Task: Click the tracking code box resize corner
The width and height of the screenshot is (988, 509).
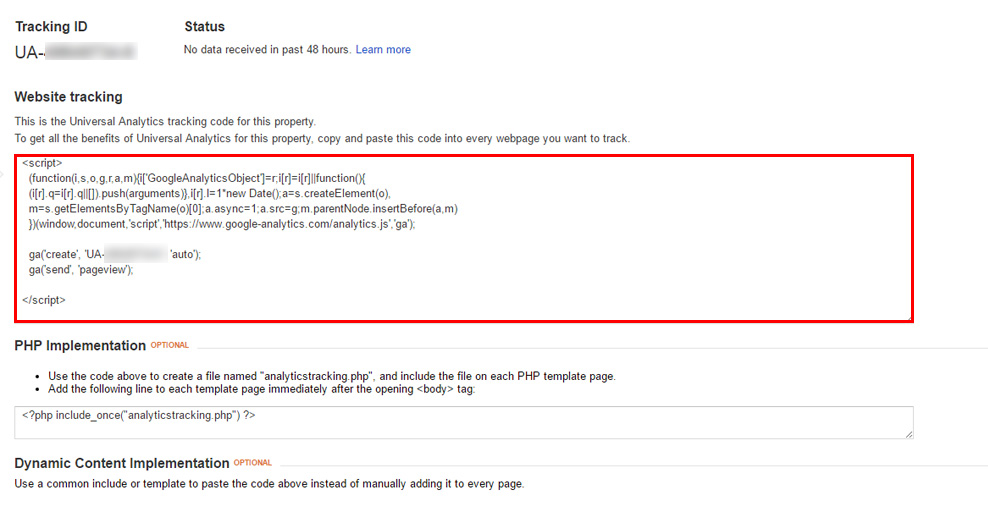Action: coord(908,317)
